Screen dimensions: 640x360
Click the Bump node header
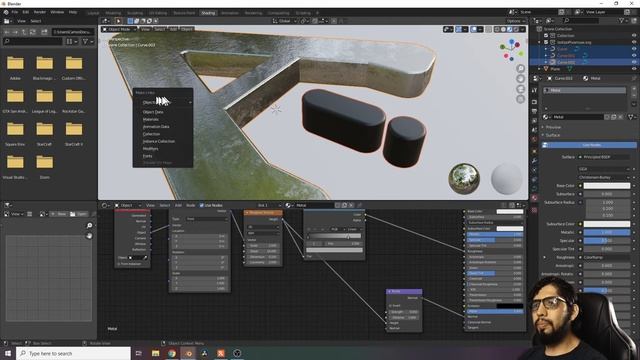[x=404, y=291]
